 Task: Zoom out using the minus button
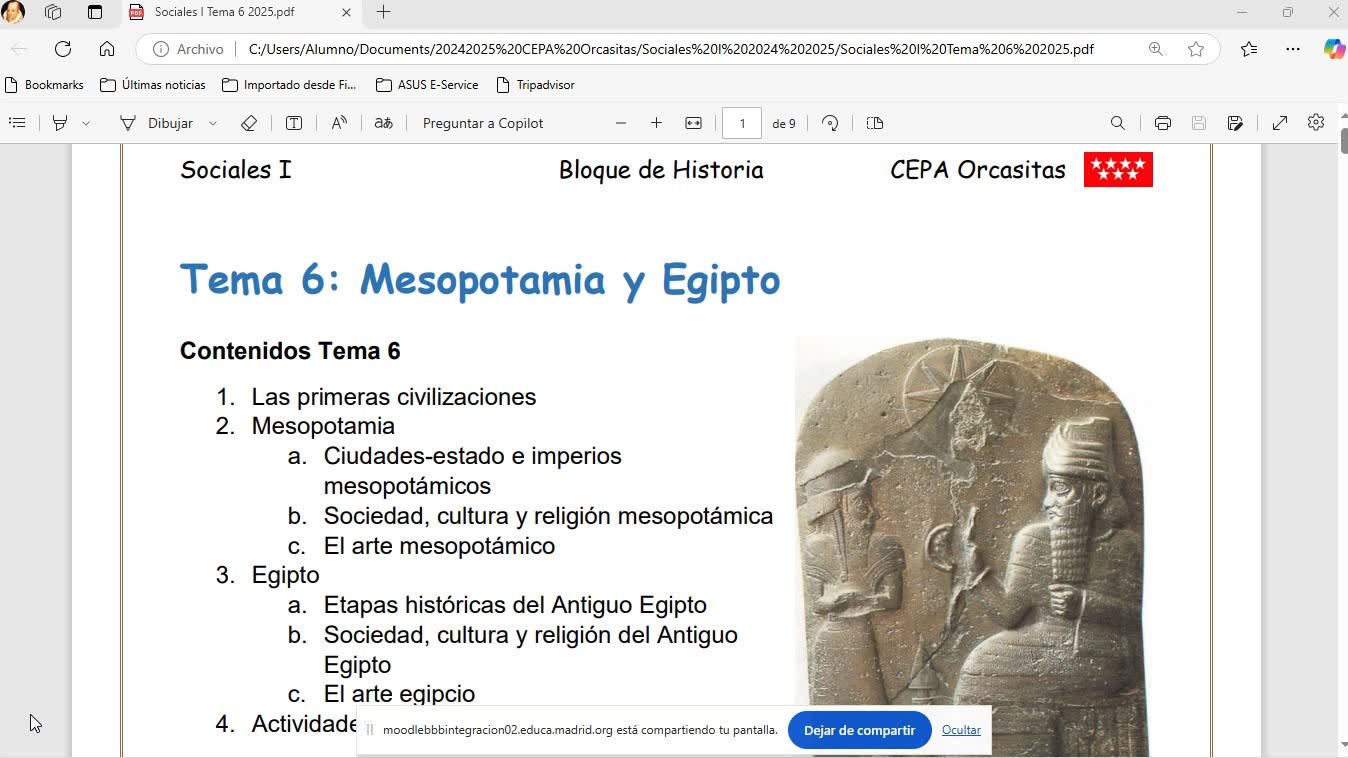click(621, 123)
